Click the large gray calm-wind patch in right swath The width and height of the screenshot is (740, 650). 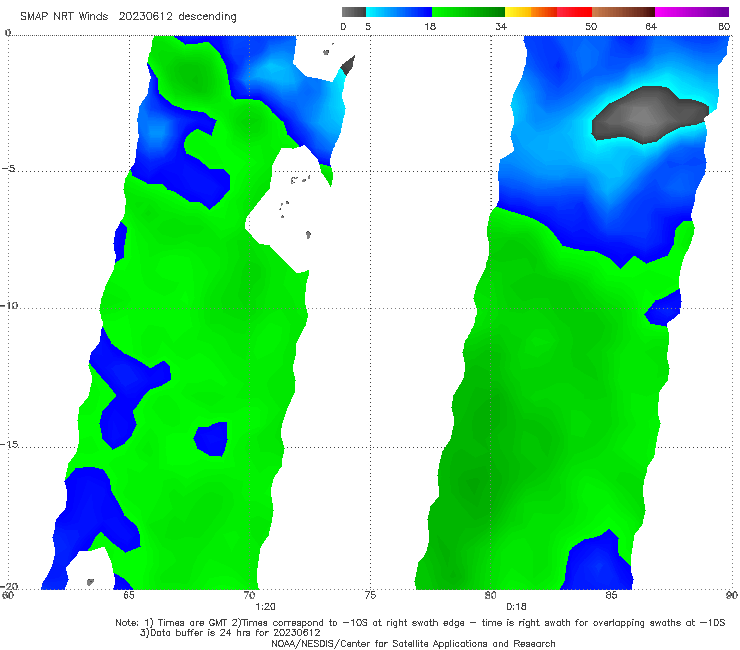click(x=649, y=115)
